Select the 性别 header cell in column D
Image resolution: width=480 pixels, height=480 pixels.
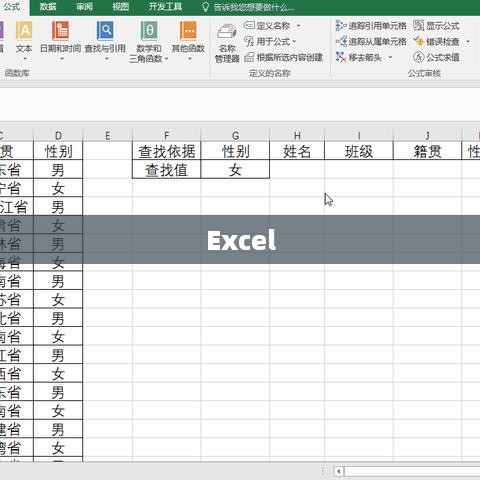coord(58,151)
